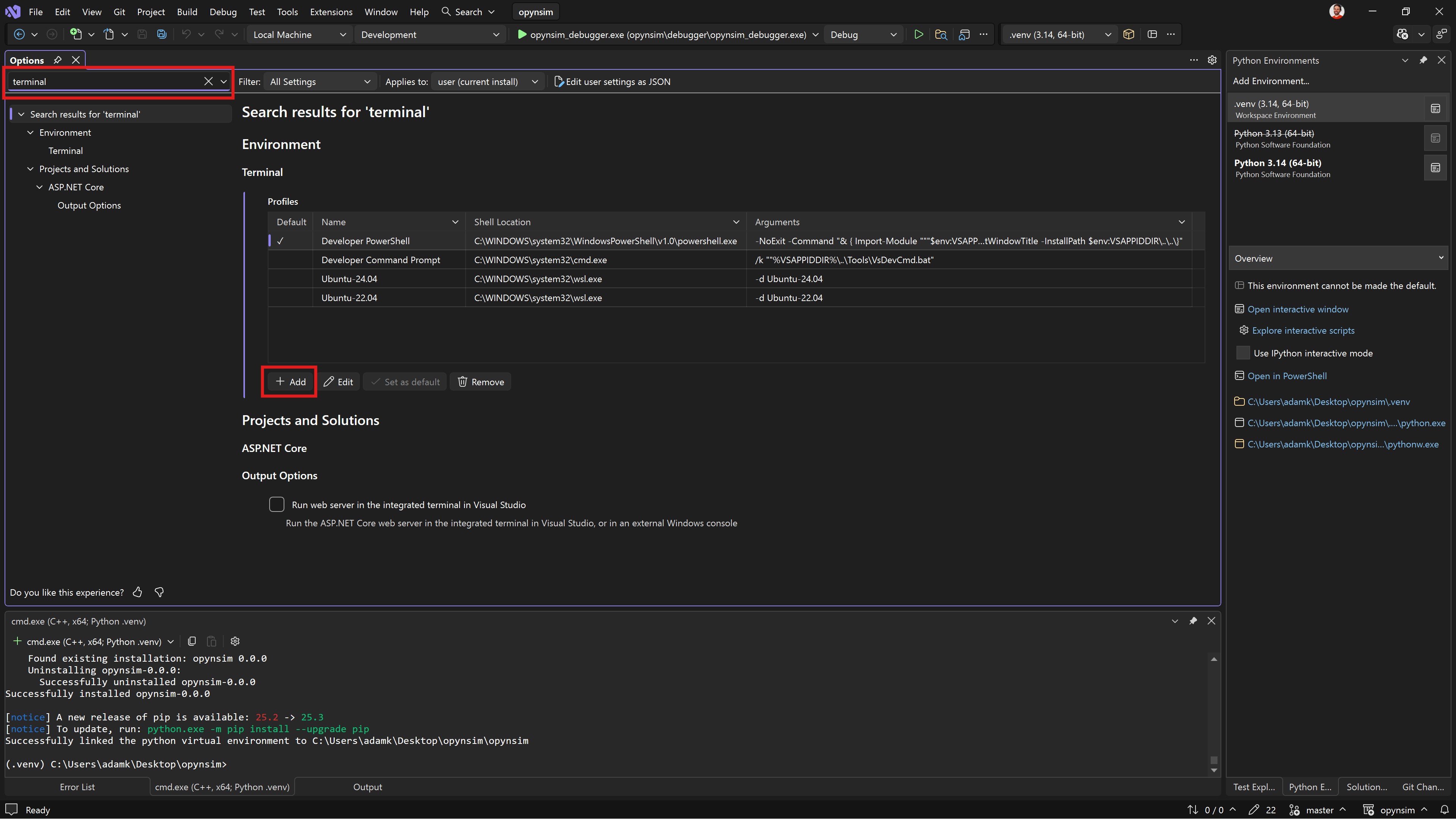Pin the Options tab

point(58,60)
